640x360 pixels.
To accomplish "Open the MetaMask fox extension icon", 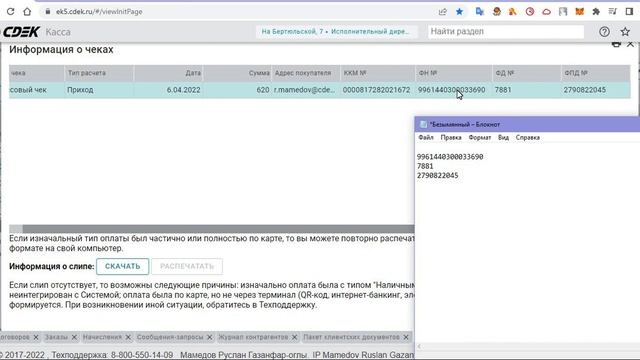I will click(x=580, y=12).
